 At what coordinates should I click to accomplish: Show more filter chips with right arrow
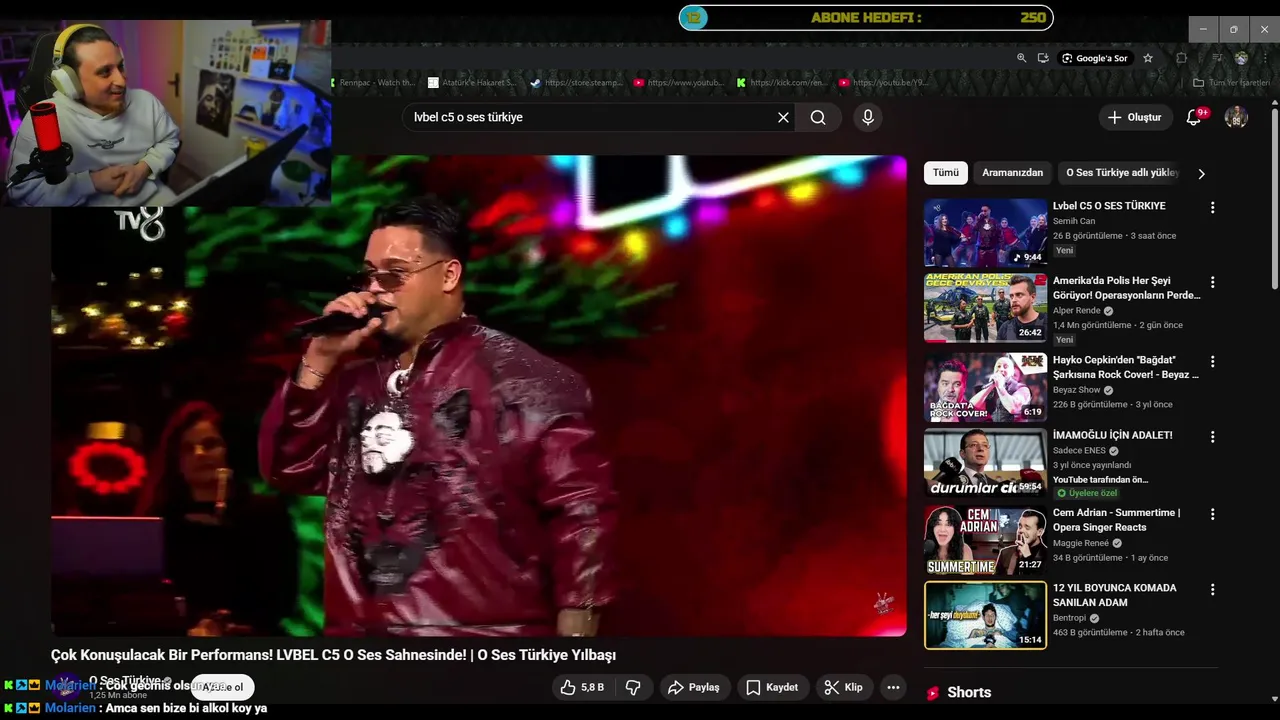click(1201, 173)
